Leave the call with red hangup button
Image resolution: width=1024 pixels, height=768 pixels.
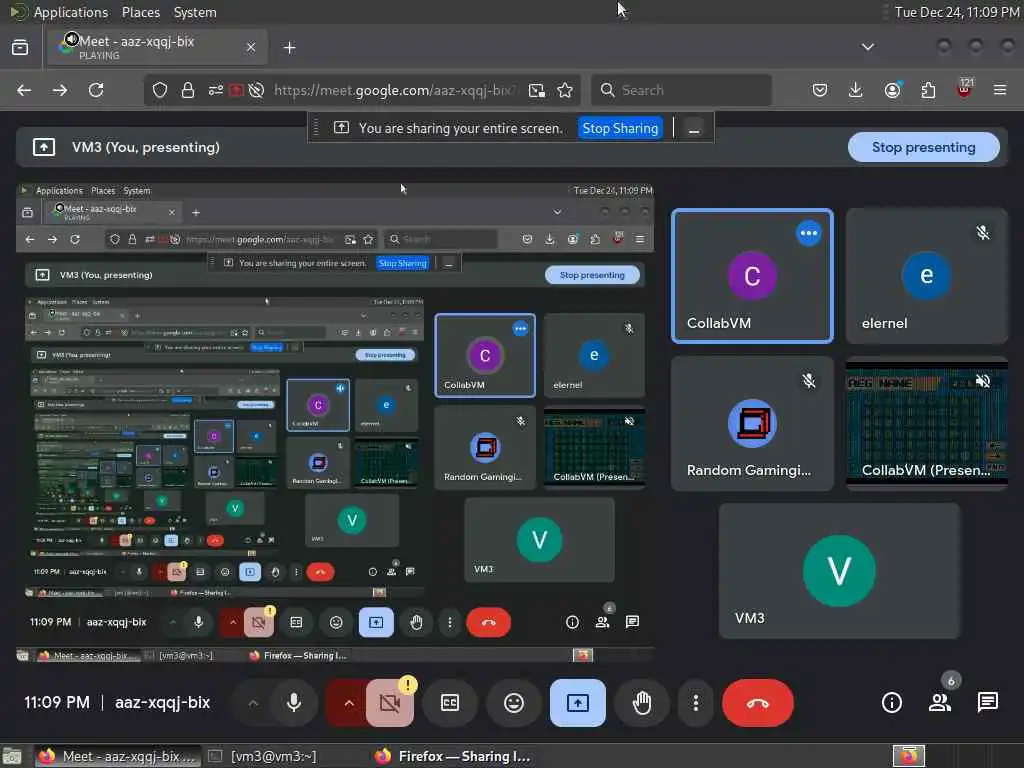[x=758, y=703]
